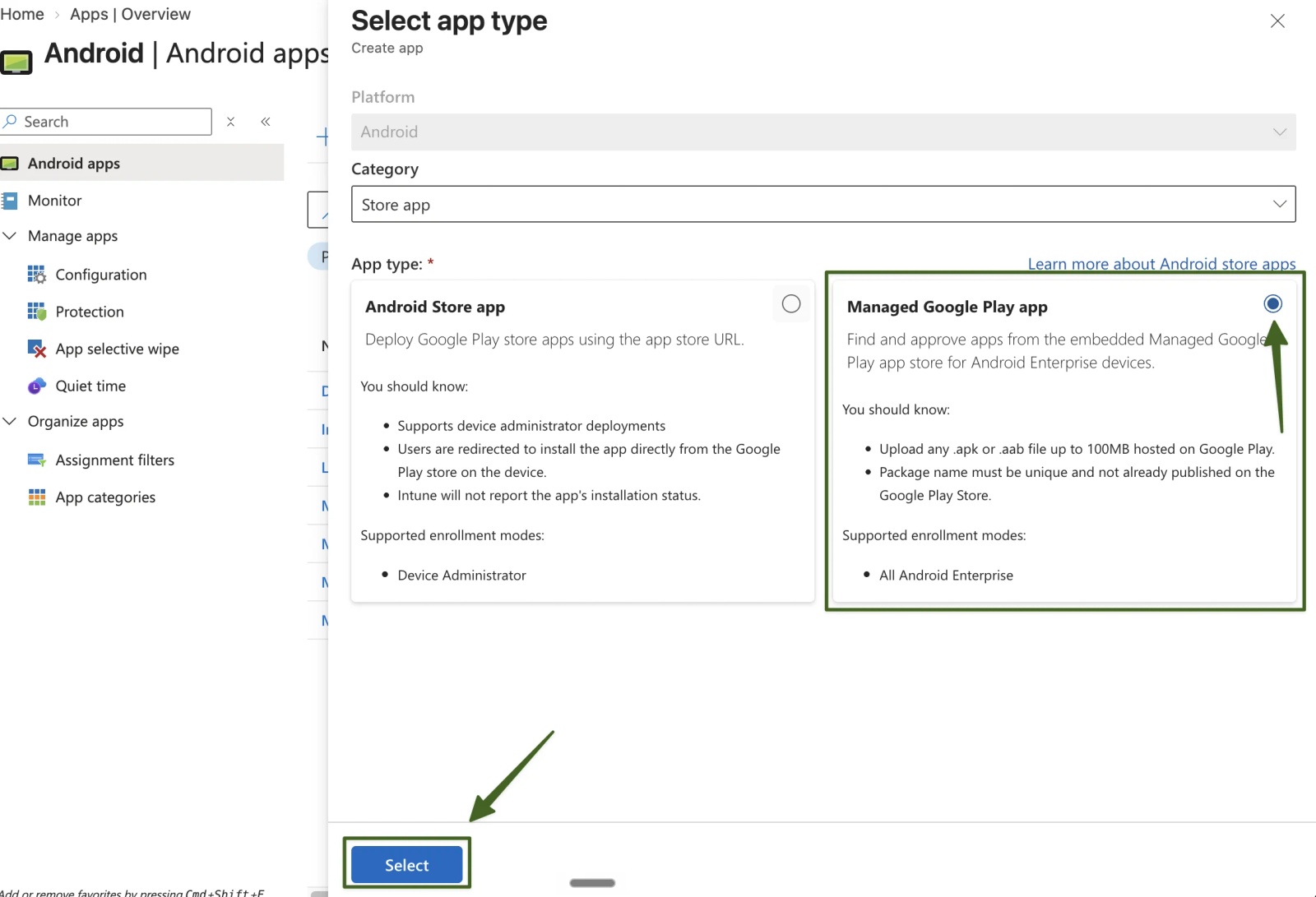Collapse sidebar using double chevron icon
1316x897 pixels.
pyautogui.click(x=266, y=122)
